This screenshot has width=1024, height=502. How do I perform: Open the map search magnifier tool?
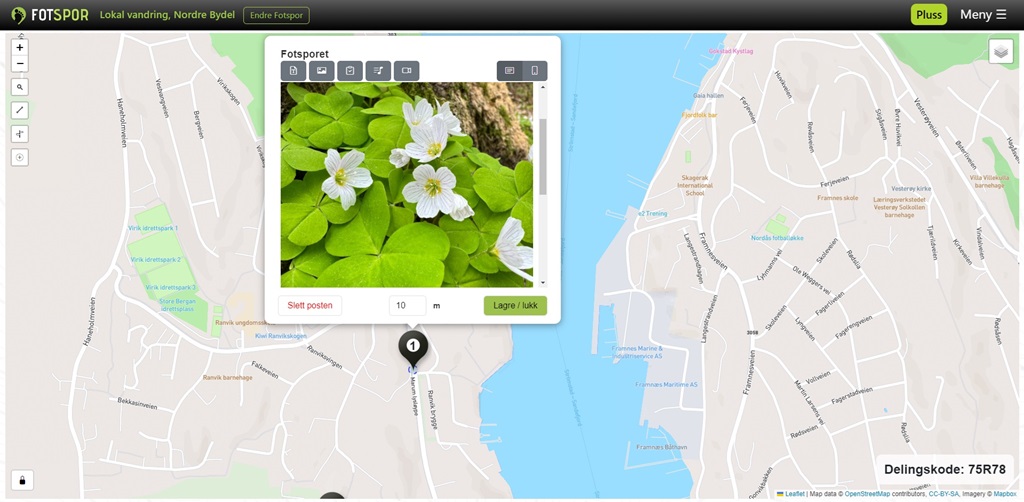20,87
